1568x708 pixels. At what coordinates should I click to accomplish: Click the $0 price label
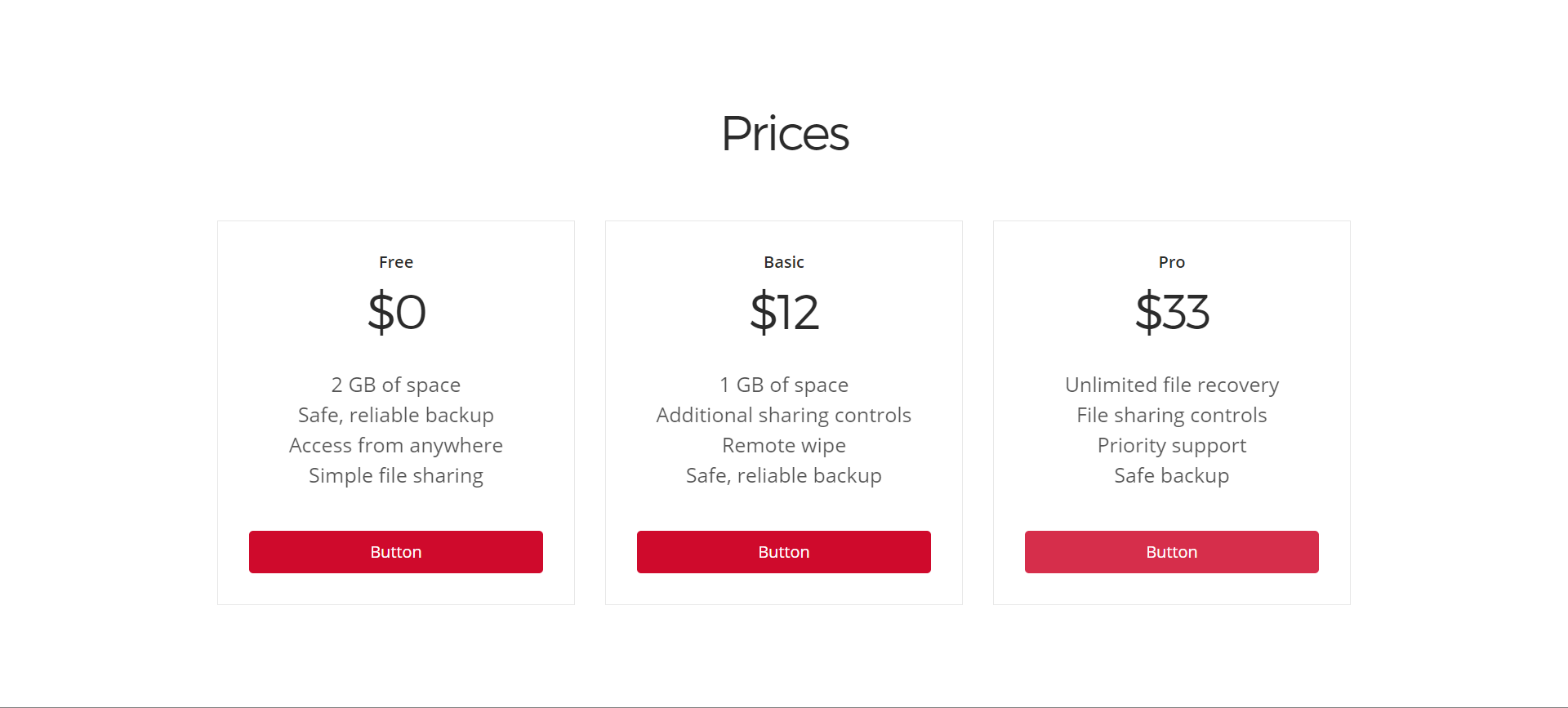397,312
